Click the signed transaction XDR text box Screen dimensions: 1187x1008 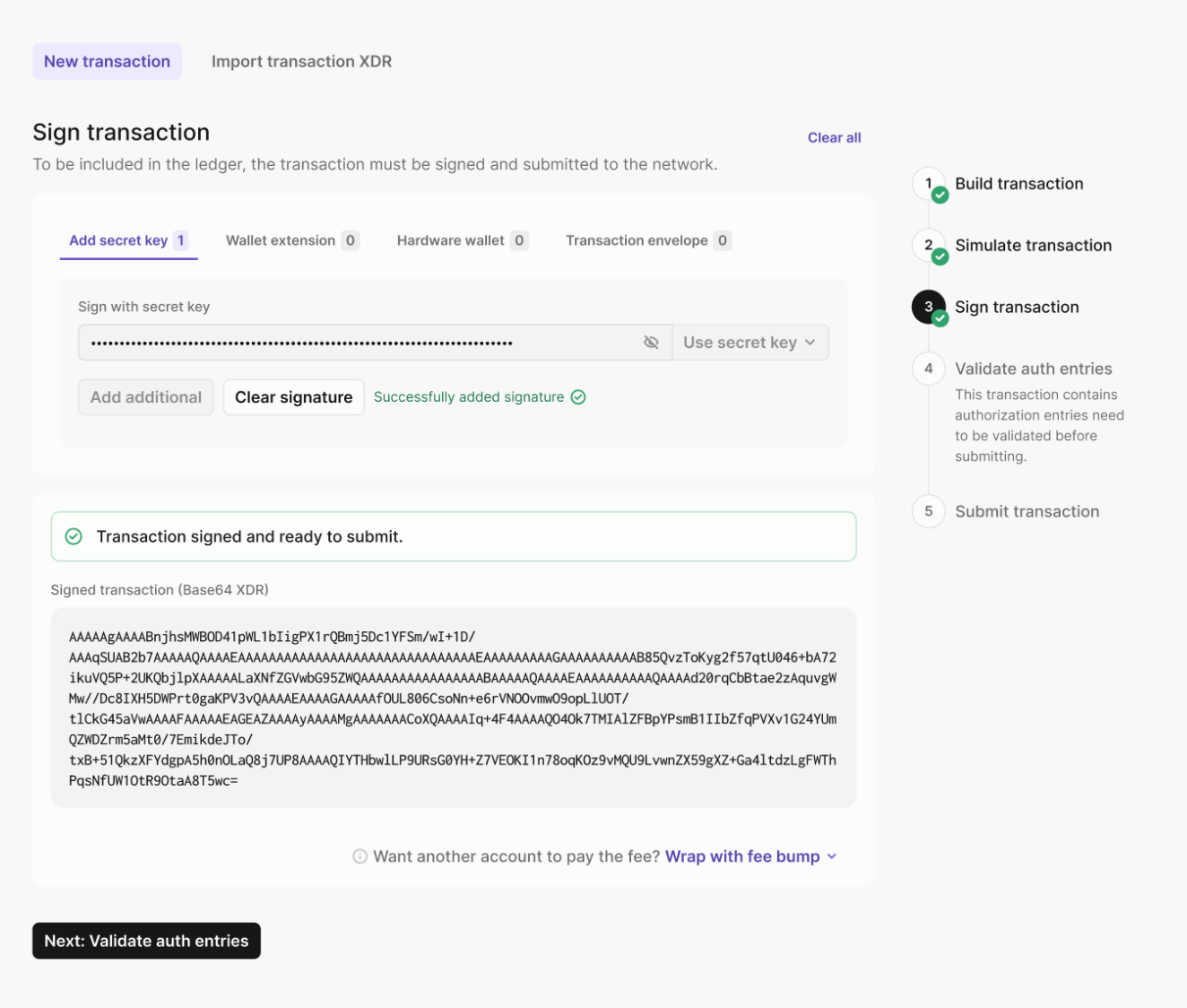pyautogui.click(x=453, y=708)
